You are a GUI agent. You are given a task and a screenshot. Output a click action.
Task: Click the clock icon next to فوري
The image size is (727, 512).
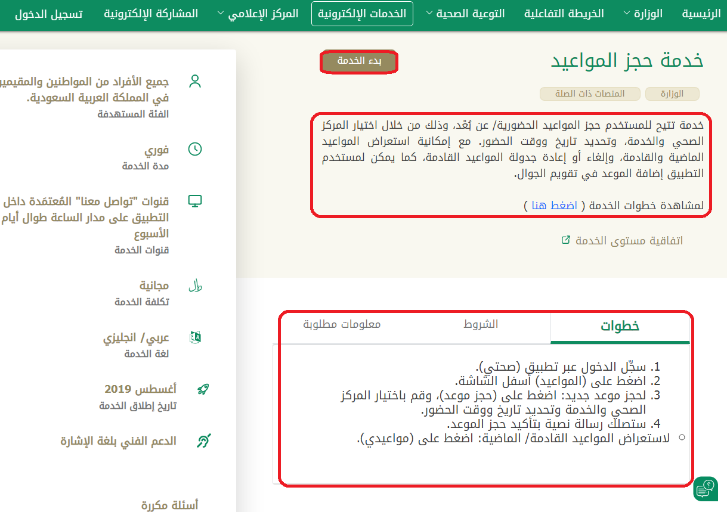(x=195, y=149)
